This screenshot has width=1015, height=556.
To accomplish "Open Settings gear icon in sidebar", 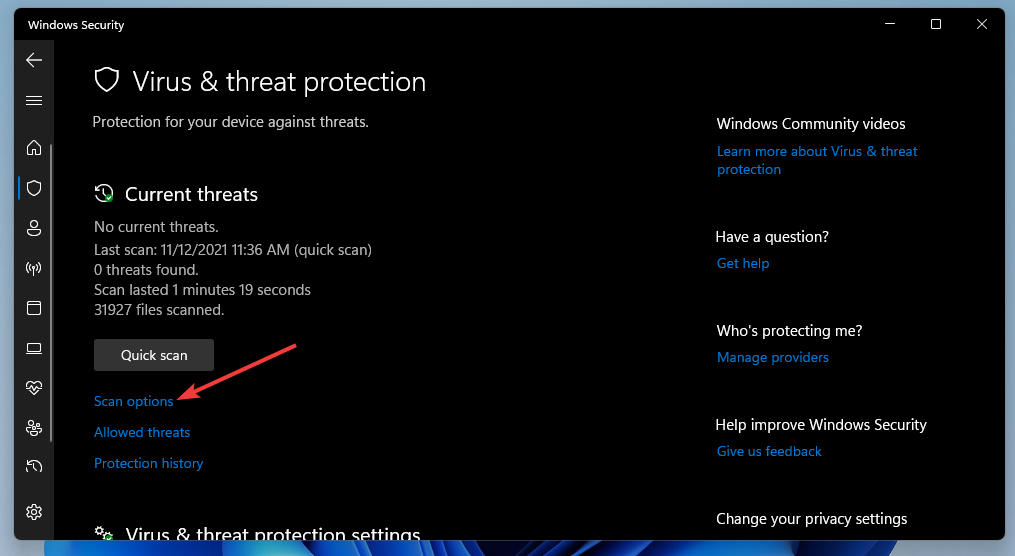I will tap(34, 512).
